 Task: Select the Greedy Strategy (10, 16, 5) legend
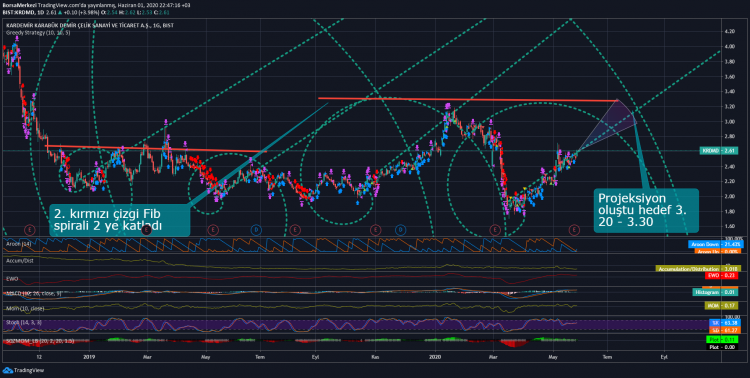pos(38,33)
